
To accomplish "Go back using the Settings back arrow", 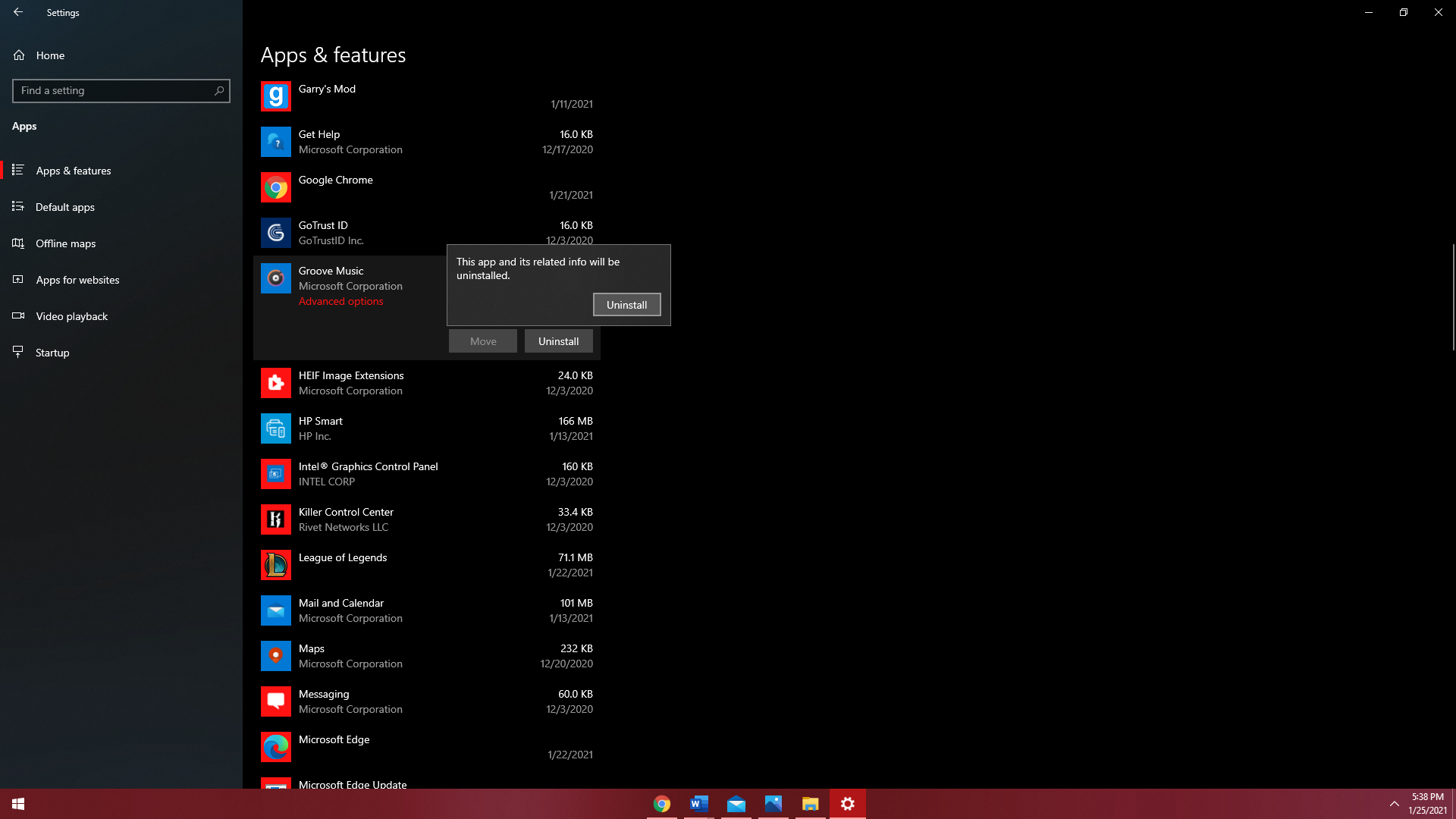I will [18, 12].
